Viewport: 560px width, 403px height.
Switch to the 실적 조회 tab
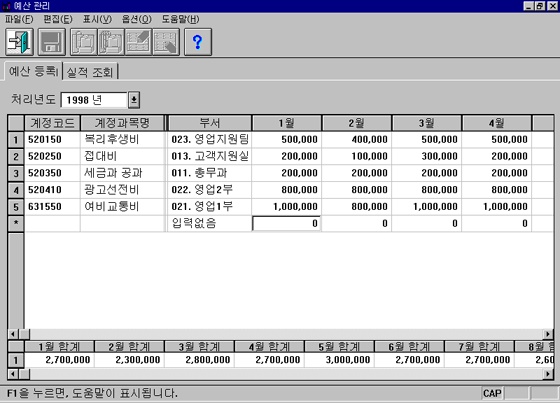(90, 72)
